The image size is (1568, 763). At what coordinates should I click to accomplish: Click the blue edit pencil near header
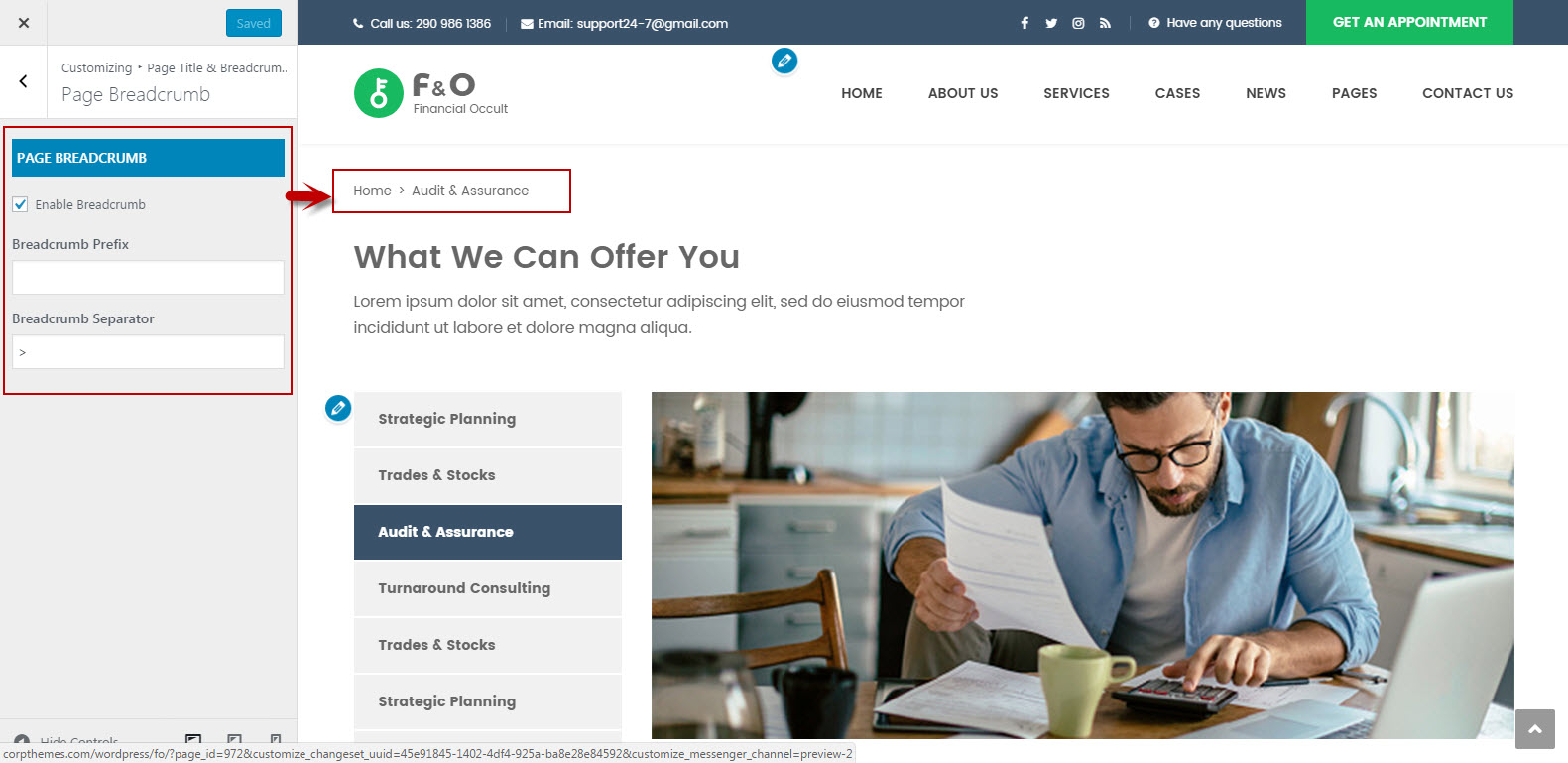[x=784, y=61]
